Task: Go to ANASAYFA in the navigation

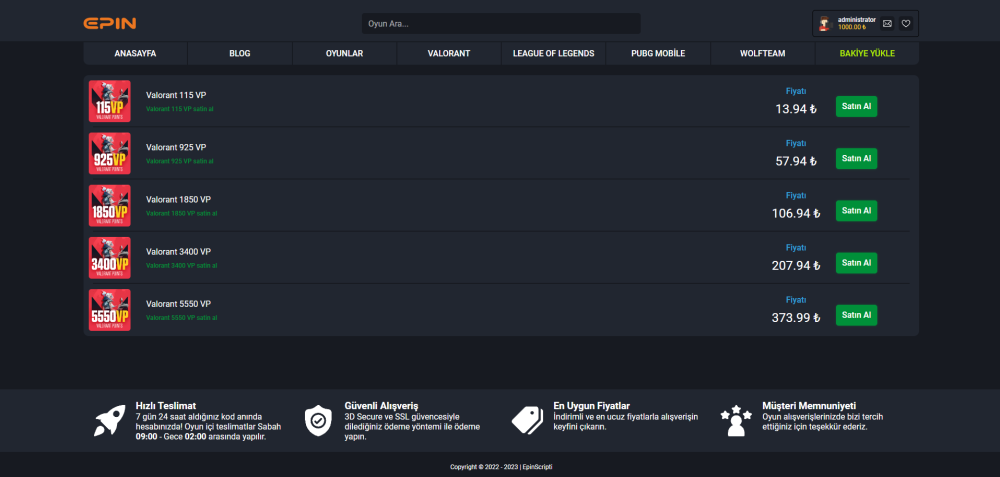Action: pos(135,54)
